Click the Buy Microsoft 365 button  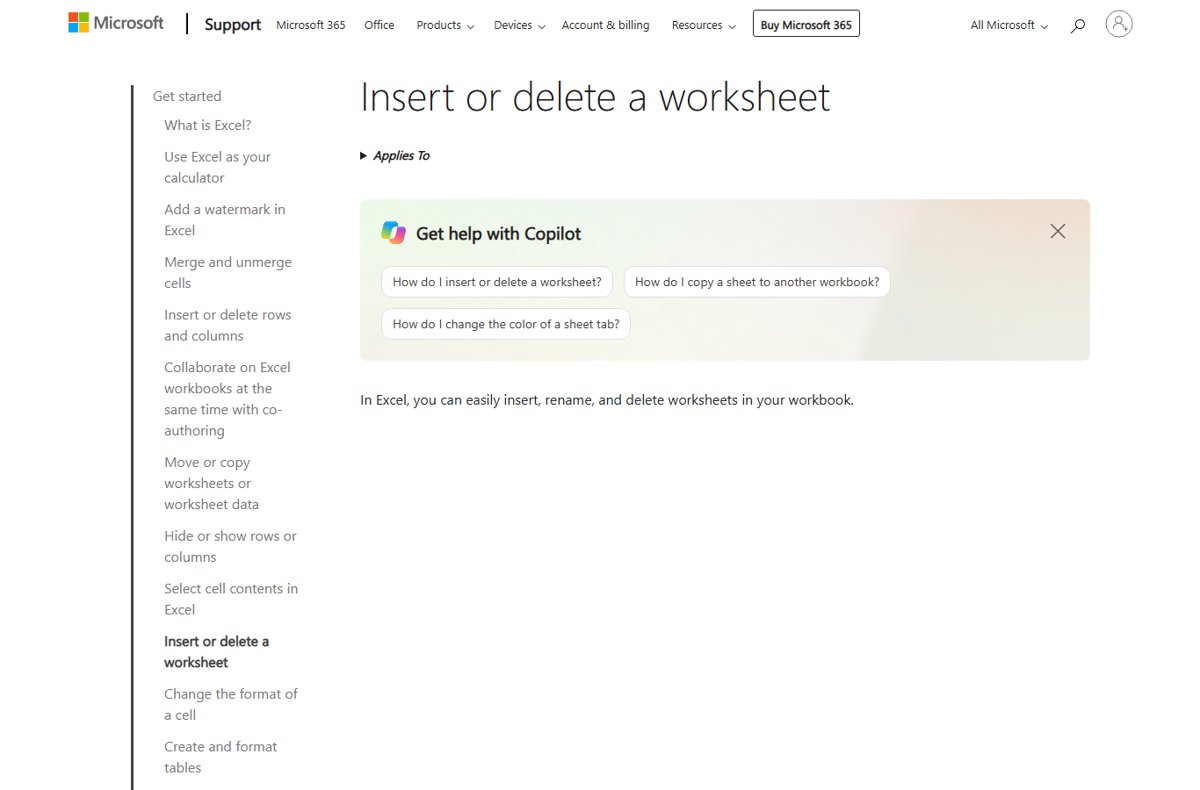point(806,25)
